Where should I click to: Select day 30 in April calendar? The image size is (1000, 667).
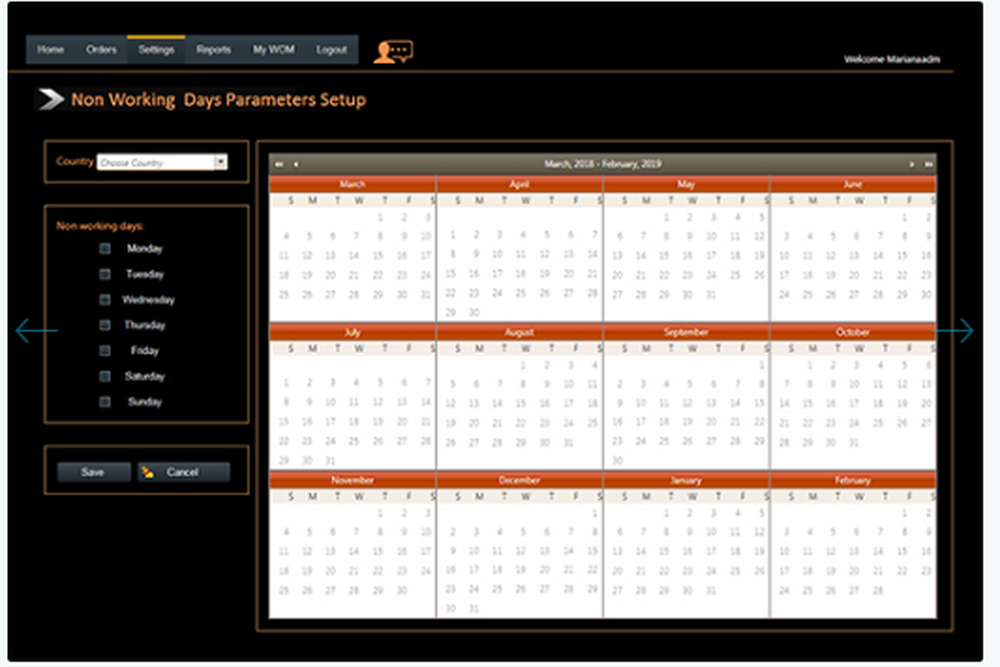tap(474, 312)
